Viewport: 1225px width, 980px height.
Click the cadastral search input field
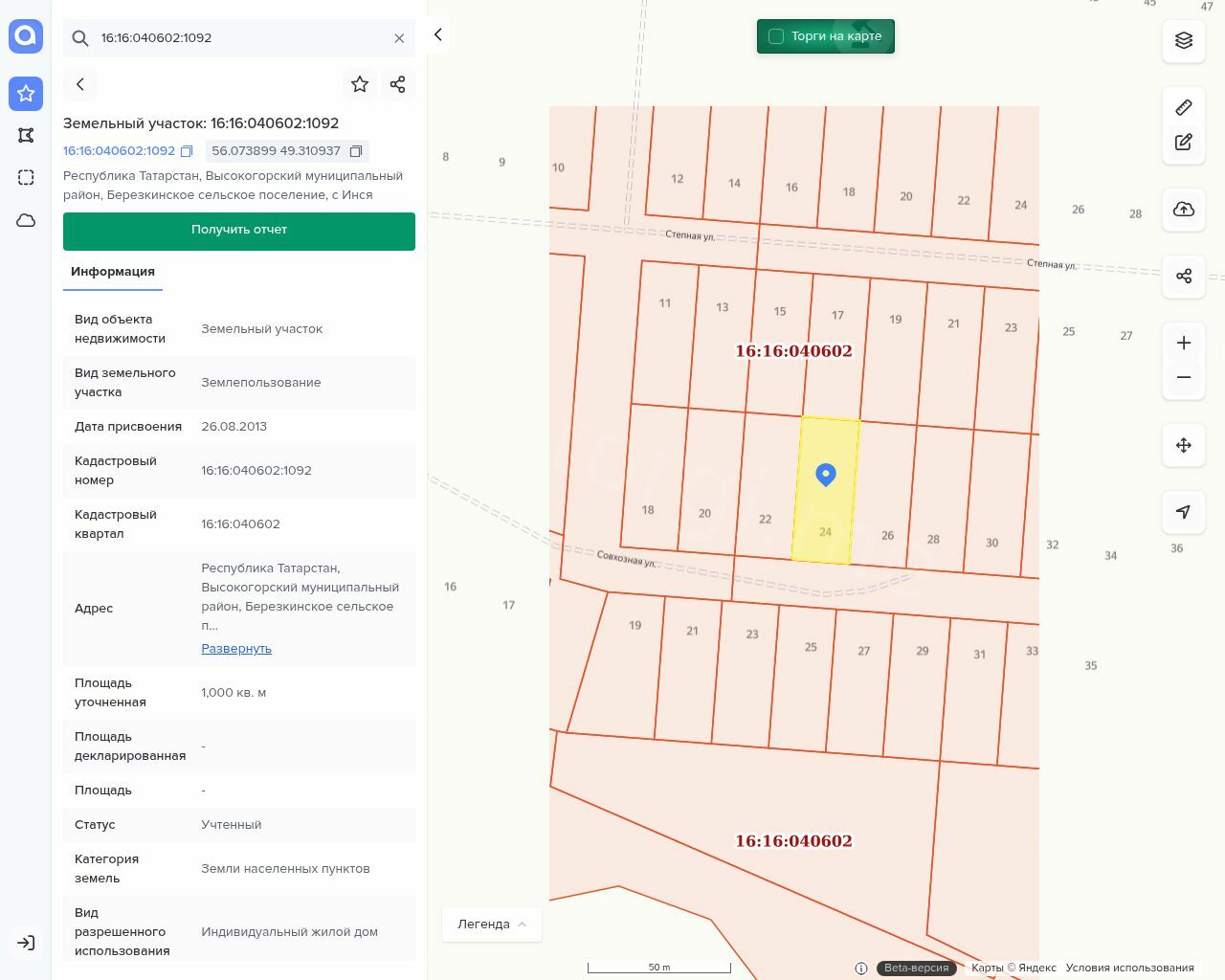pos(239,38)
